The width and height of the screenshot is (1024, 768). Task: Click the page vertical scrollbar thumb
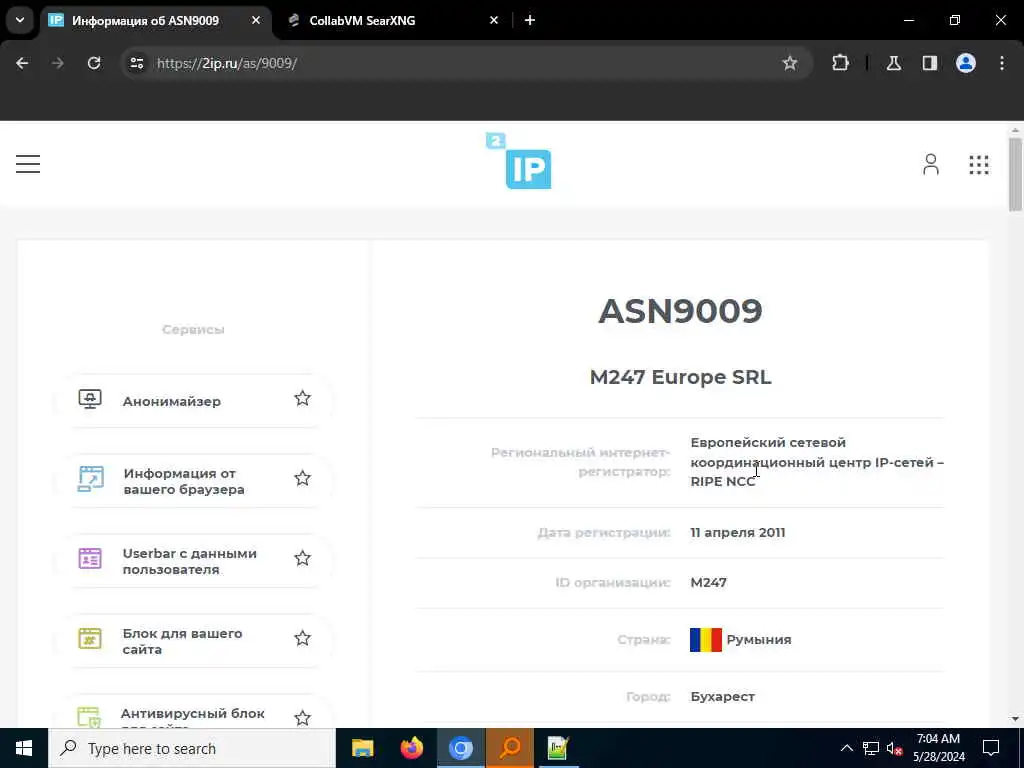coord(1014,174)
